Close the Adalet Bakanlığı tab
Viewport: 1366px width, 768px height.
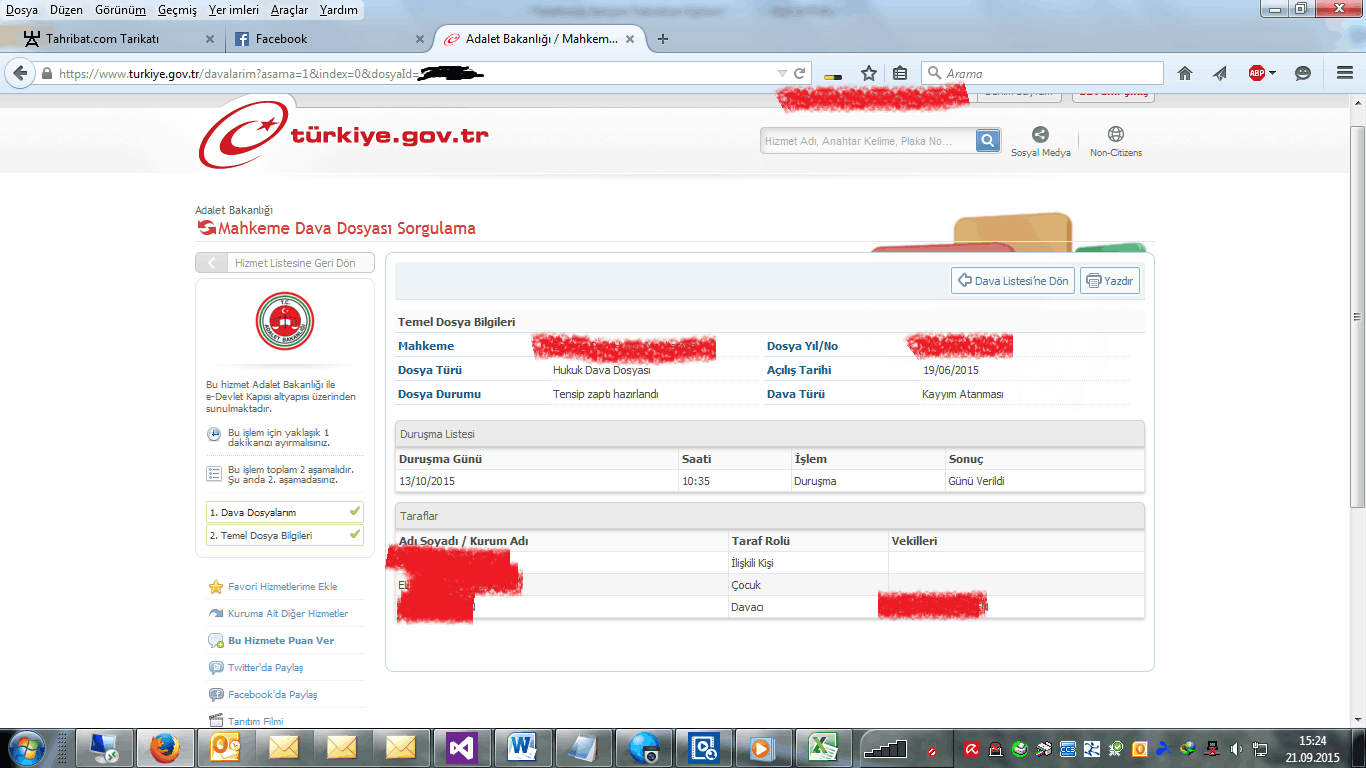click(x=630, y=39)
